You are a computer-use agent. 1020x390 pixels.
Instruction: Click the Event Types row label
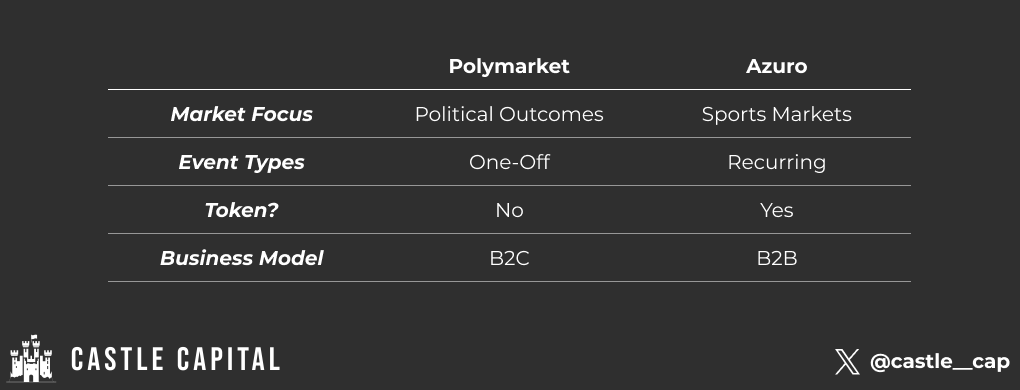241,162
